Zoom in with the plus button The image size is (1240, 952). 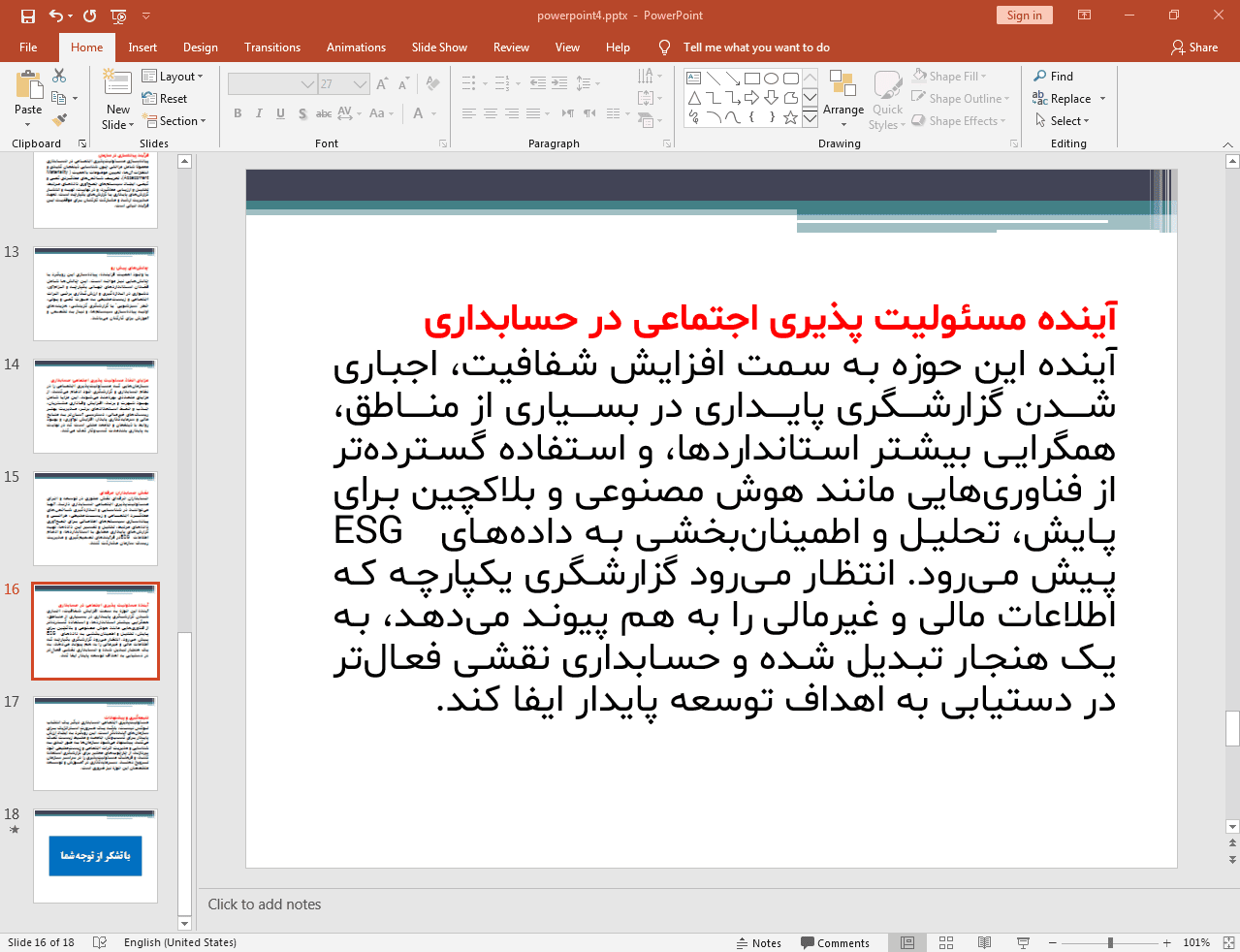pyautogui.click(x=1167, y=942)
